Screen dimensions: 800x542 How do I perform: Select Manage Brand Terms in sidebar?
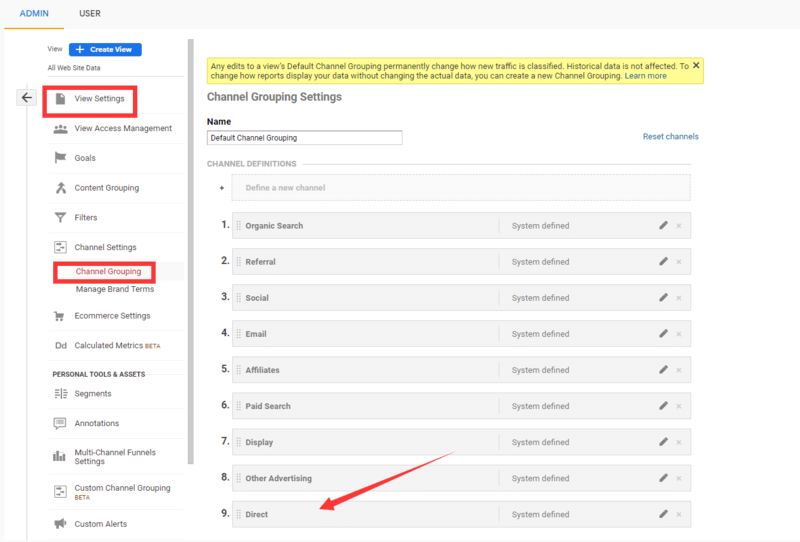113,289
